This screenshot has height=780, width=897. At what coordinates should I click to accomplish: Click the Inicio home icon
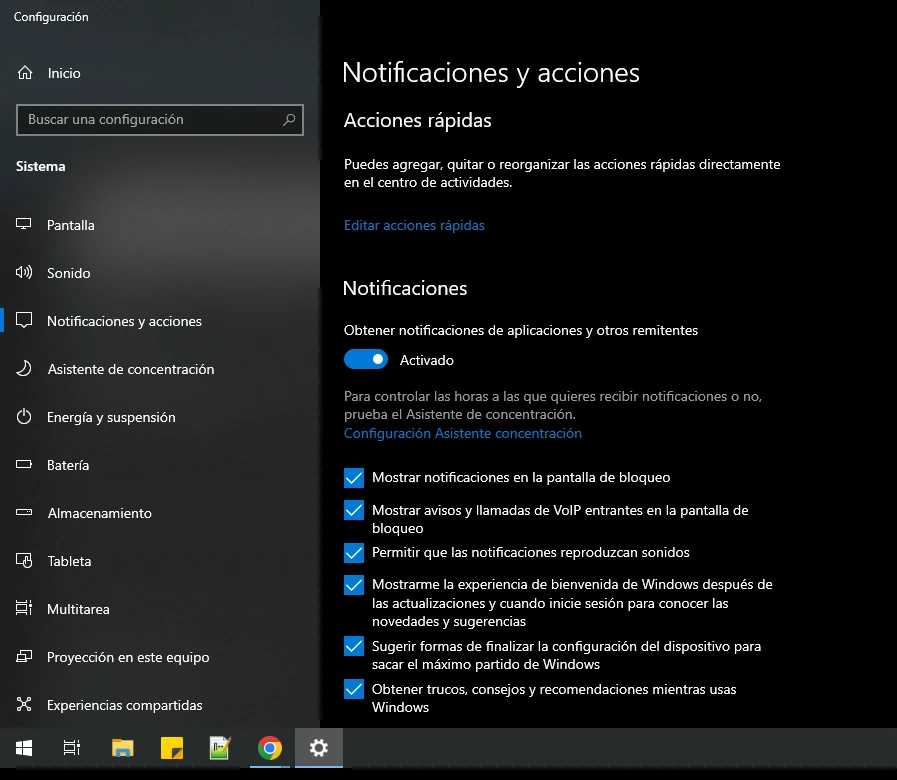tap(25, 73)
